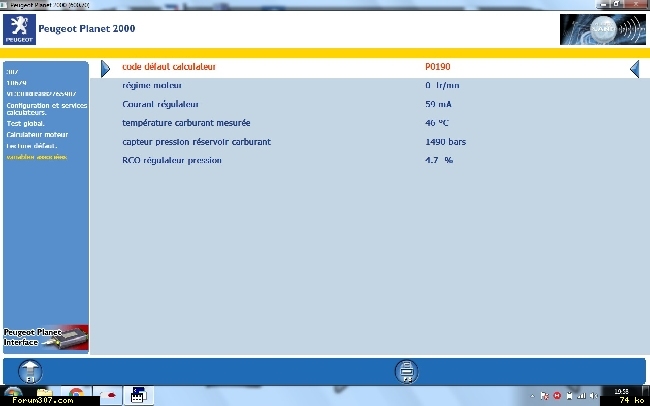Viewport: 650px width, 406px height.
Task: Click the VIN number in sidebar
Action: (x=41, y=94)
